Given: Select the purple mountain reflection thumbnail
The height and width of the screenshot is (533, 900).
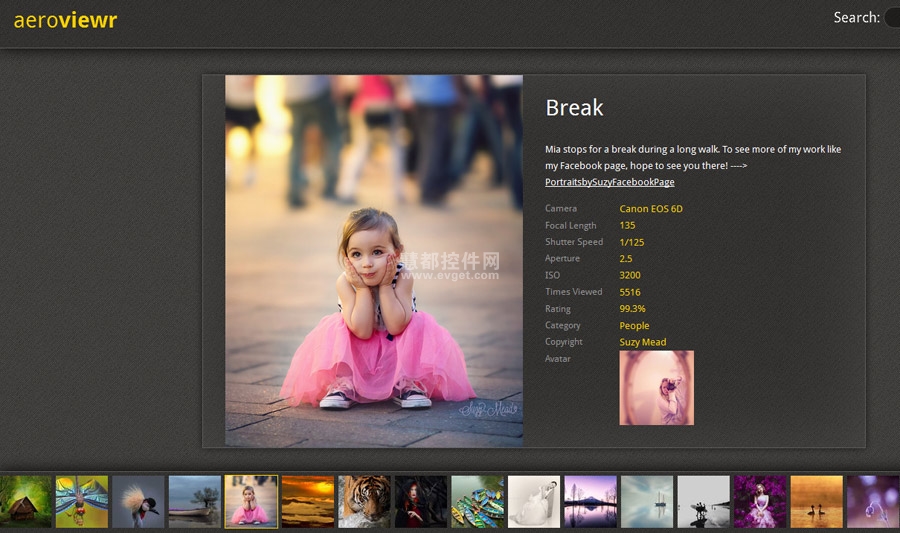Looking at the screenshot, I should (x=590, y=501).
